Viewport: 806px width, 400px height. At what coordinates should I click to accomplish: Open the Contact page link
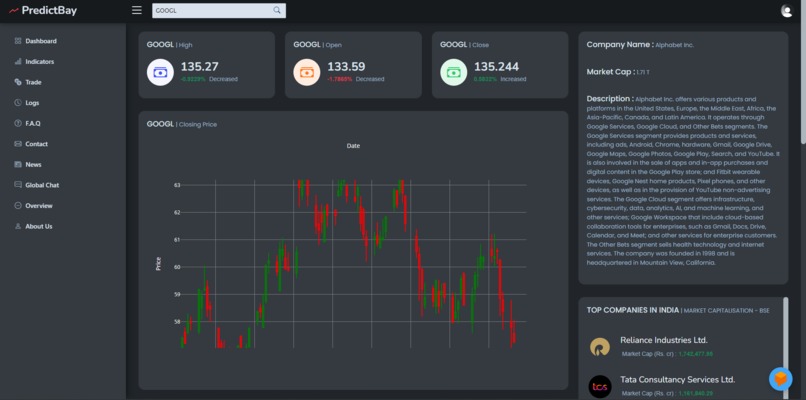36,144
